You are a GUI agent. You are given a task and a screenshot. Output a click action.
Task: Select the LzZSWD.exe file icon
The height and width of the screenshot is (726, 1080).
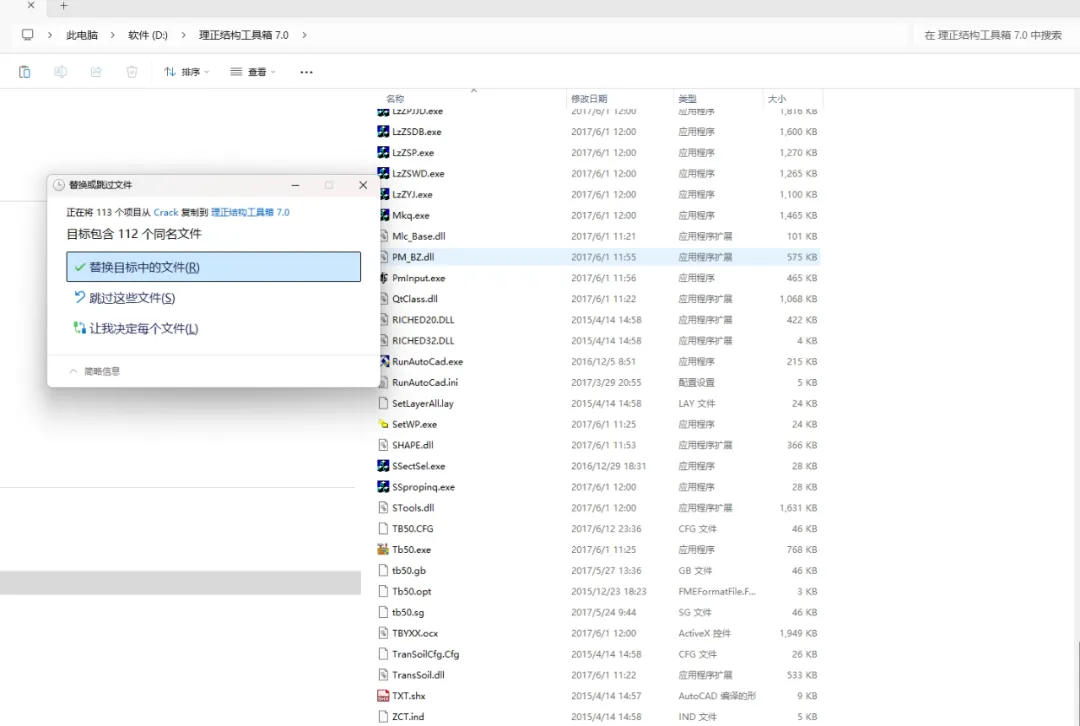click(384, 173)
